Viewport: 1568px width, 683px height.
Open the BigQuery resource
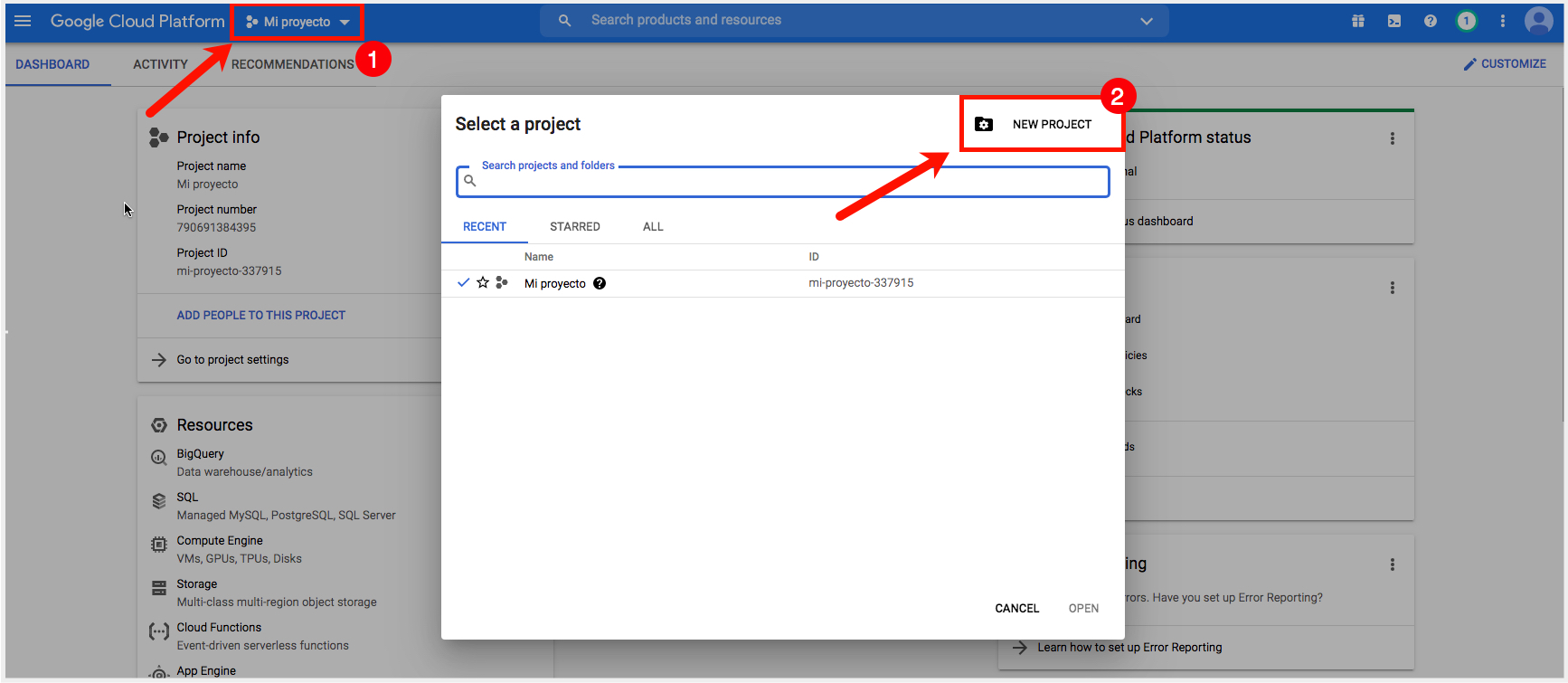click(x=200, y=454)
